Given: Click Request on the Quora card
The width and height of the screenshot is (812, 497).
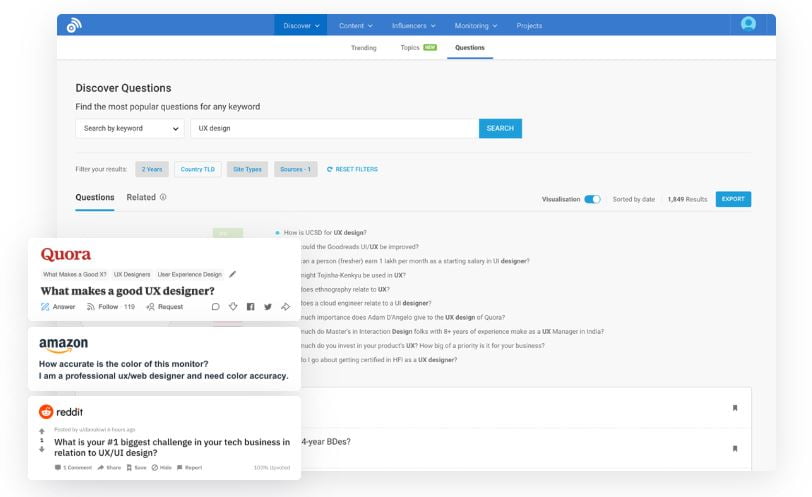Looking at the screenshot, I should [x=165, y=307].
